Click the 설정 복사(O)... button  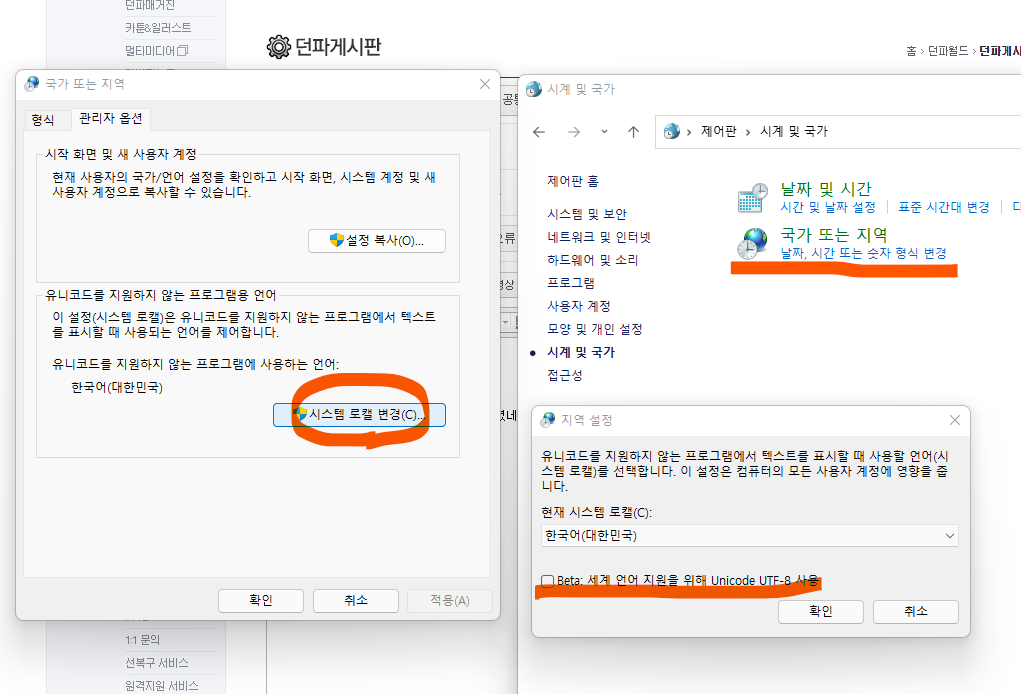coord(377,241)
